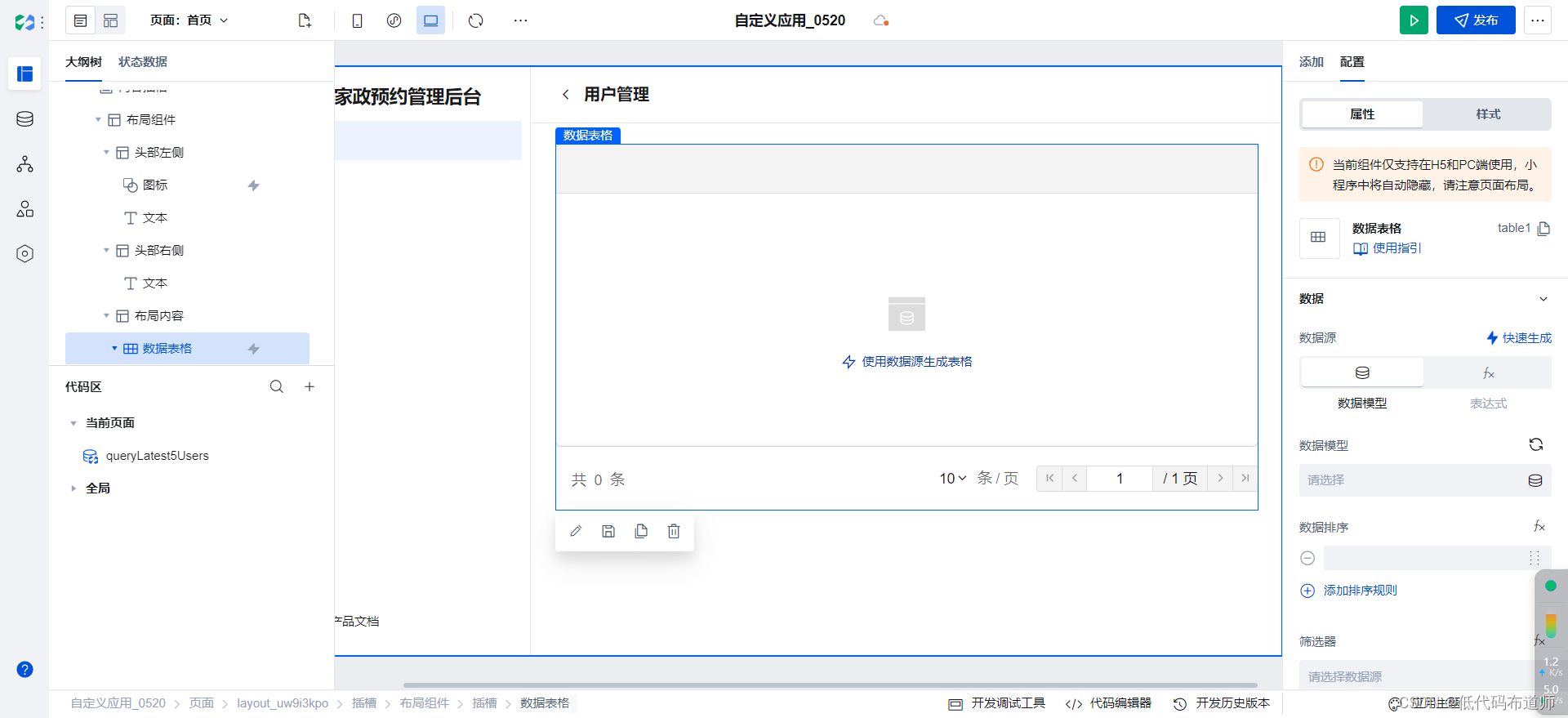Expand the 全局 code section
The image size is (1568, 718).
(73, 488)
